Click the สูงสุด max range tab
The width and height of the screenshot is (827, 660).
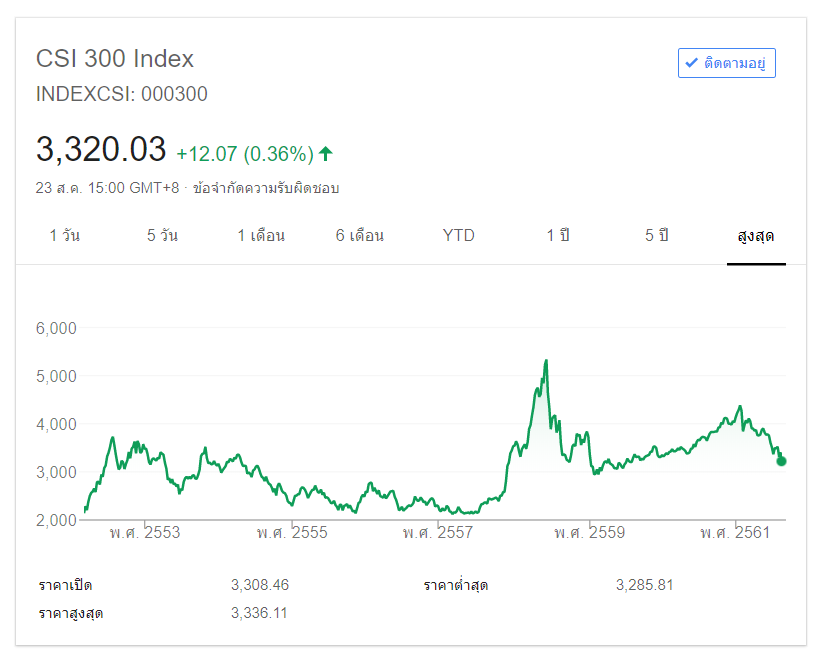(x=756, y=236)
